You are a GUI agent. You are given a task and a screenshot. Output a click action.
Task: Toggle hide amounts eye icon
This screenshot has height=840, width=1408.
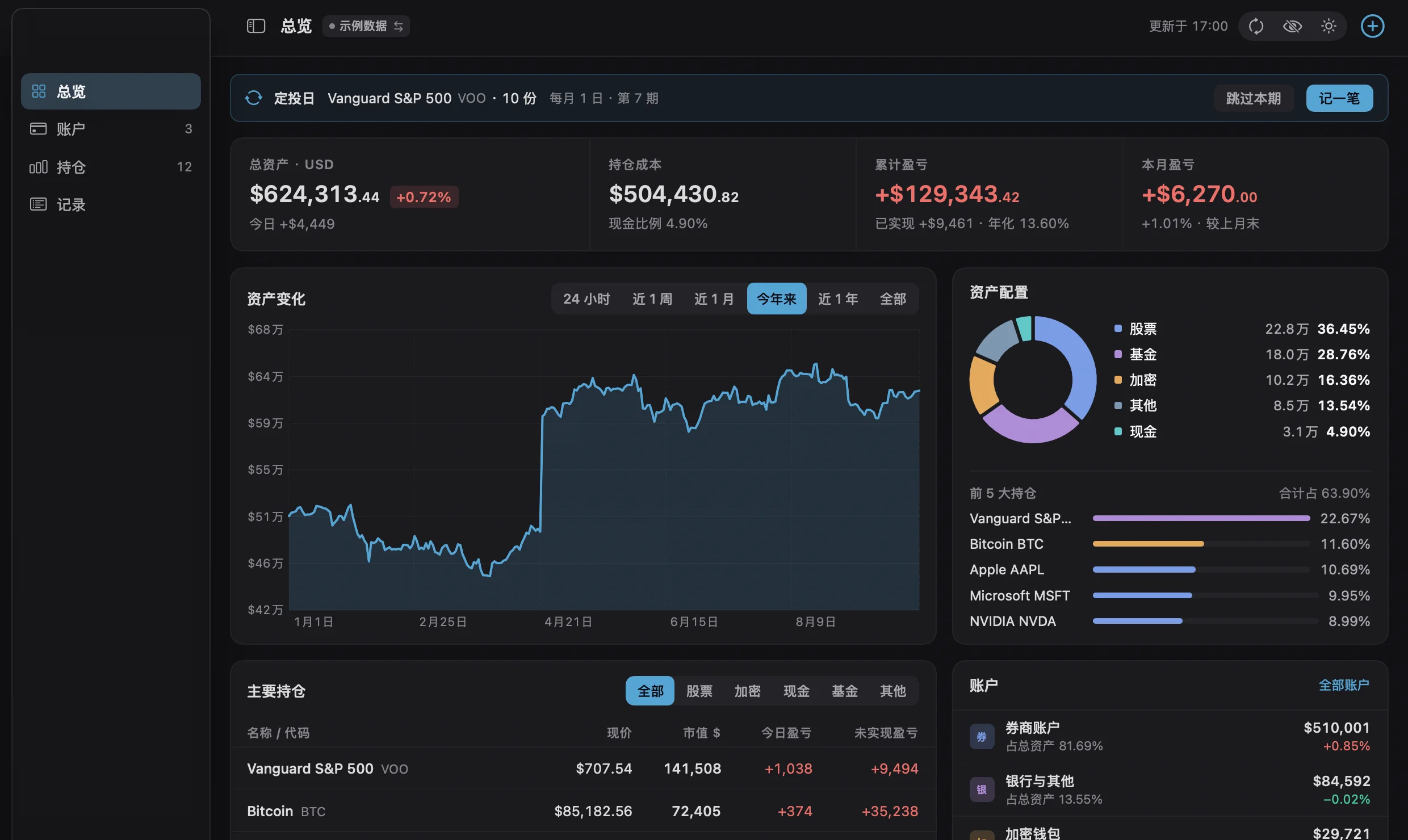pos(1292,26)
